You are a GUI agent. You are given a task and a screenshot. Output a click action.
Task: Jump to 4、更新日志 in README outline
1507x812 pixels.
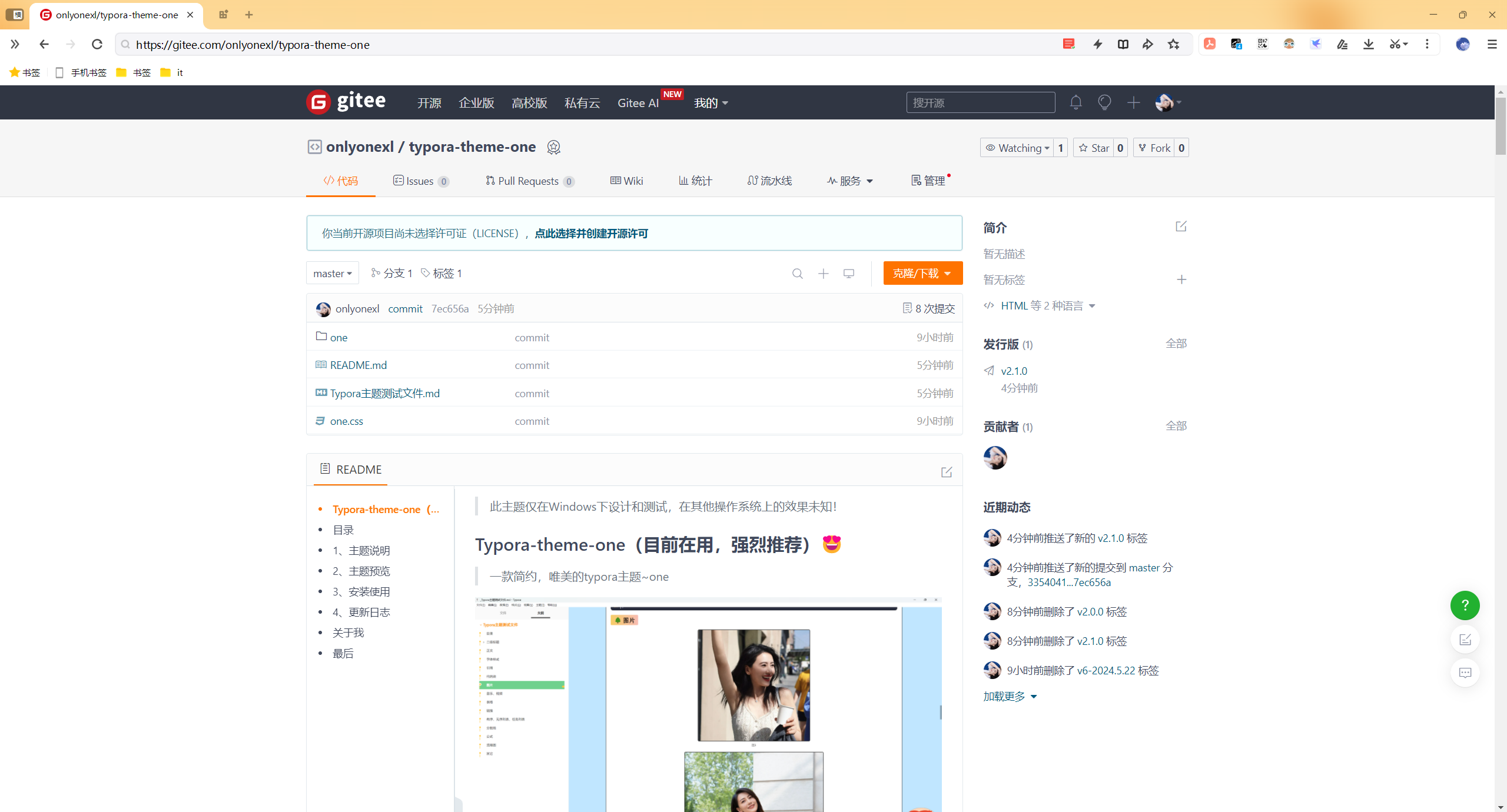[x=361, y=613]
